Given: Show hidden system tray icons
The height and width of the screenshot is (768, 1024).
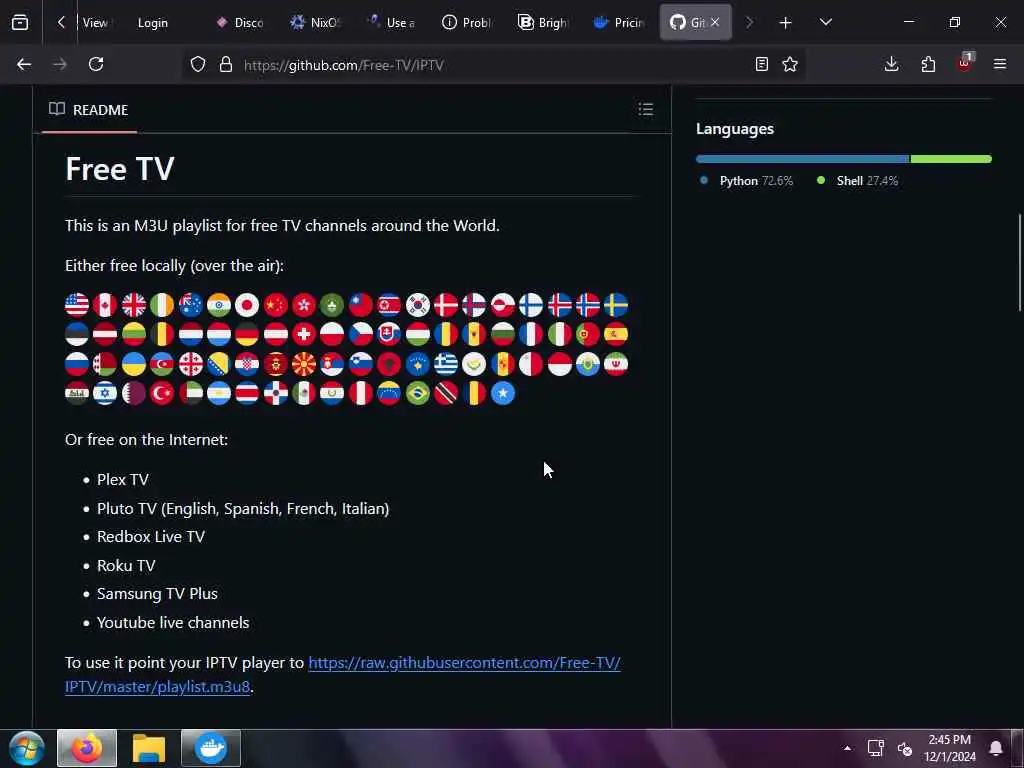Looking at the screenshot, I should [x=847, y=748].
